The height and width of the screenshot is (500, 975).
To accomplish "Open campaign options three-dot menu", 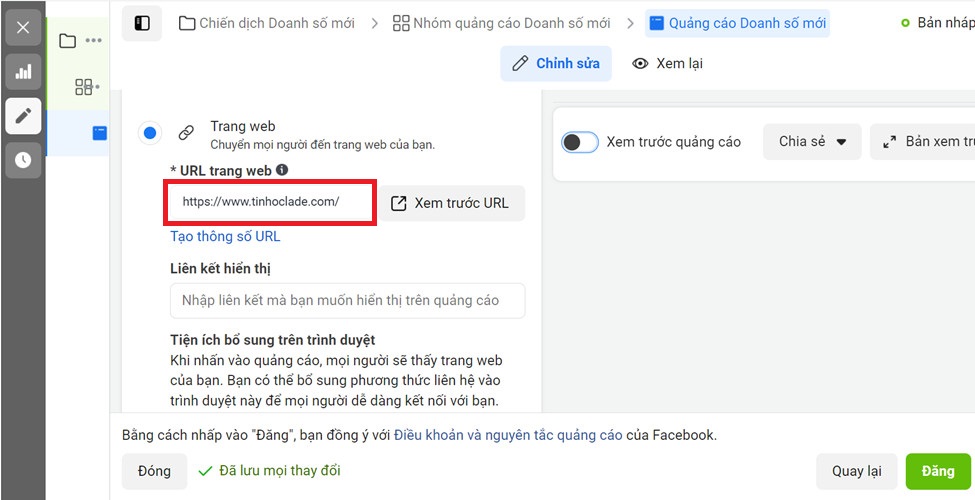I will coord(93,41).
